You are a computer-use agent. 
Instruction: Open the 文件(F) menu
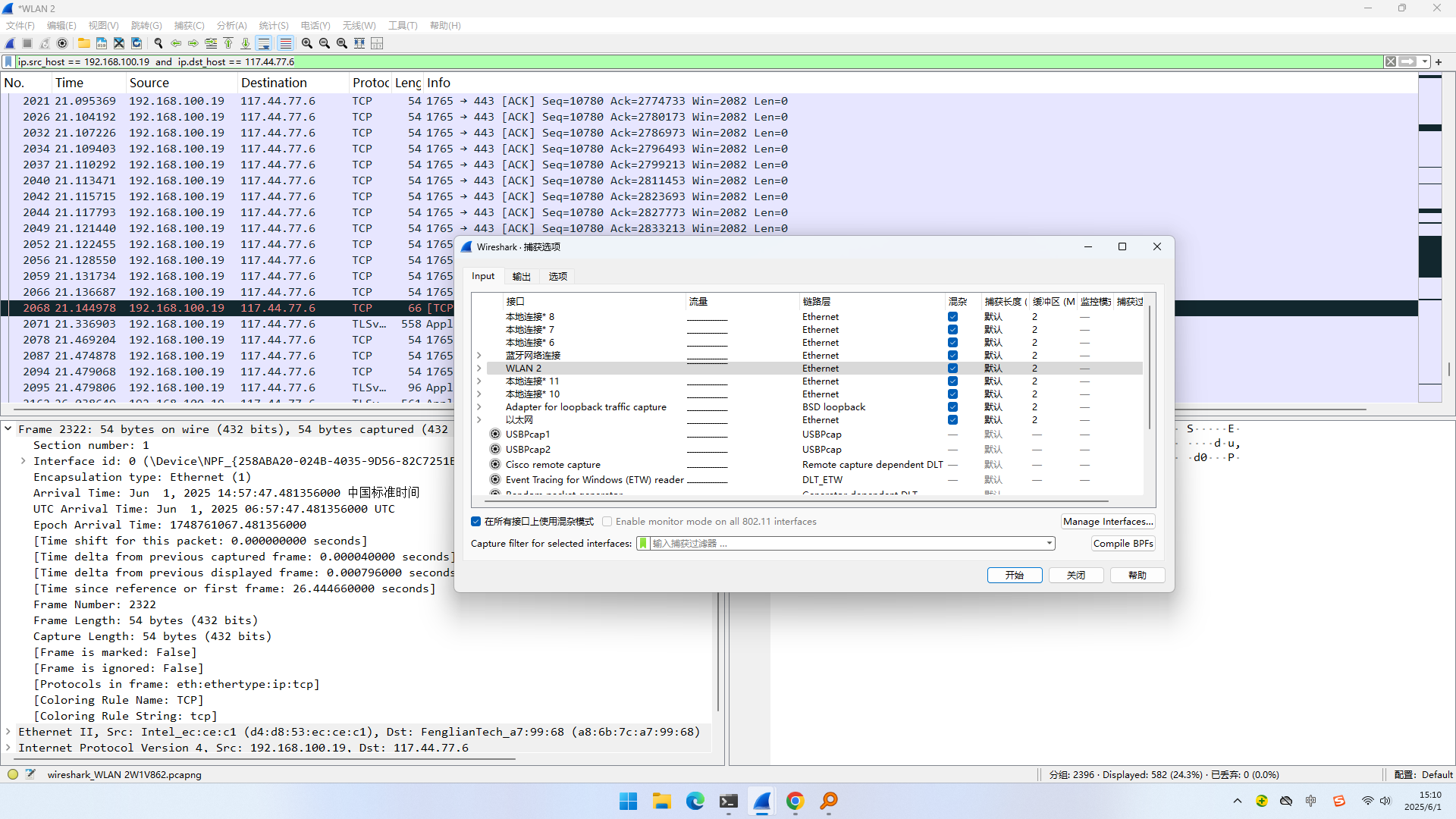(x=20, y=25)
